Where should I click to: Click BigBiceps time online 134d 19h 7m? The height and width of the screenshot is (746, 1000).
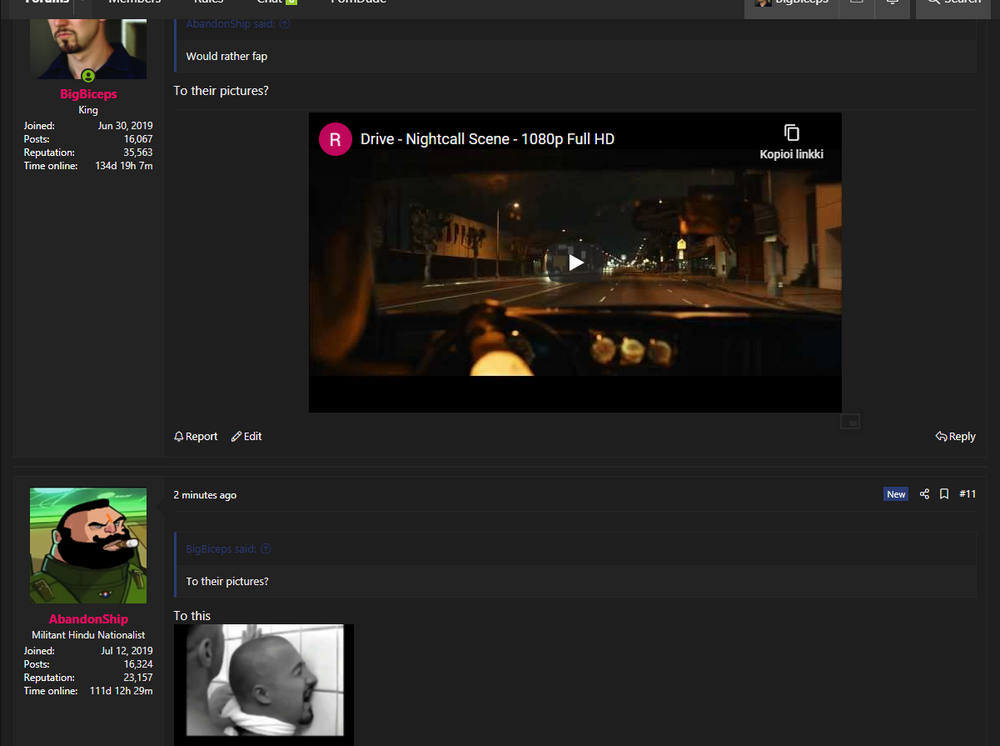point(124,166)
